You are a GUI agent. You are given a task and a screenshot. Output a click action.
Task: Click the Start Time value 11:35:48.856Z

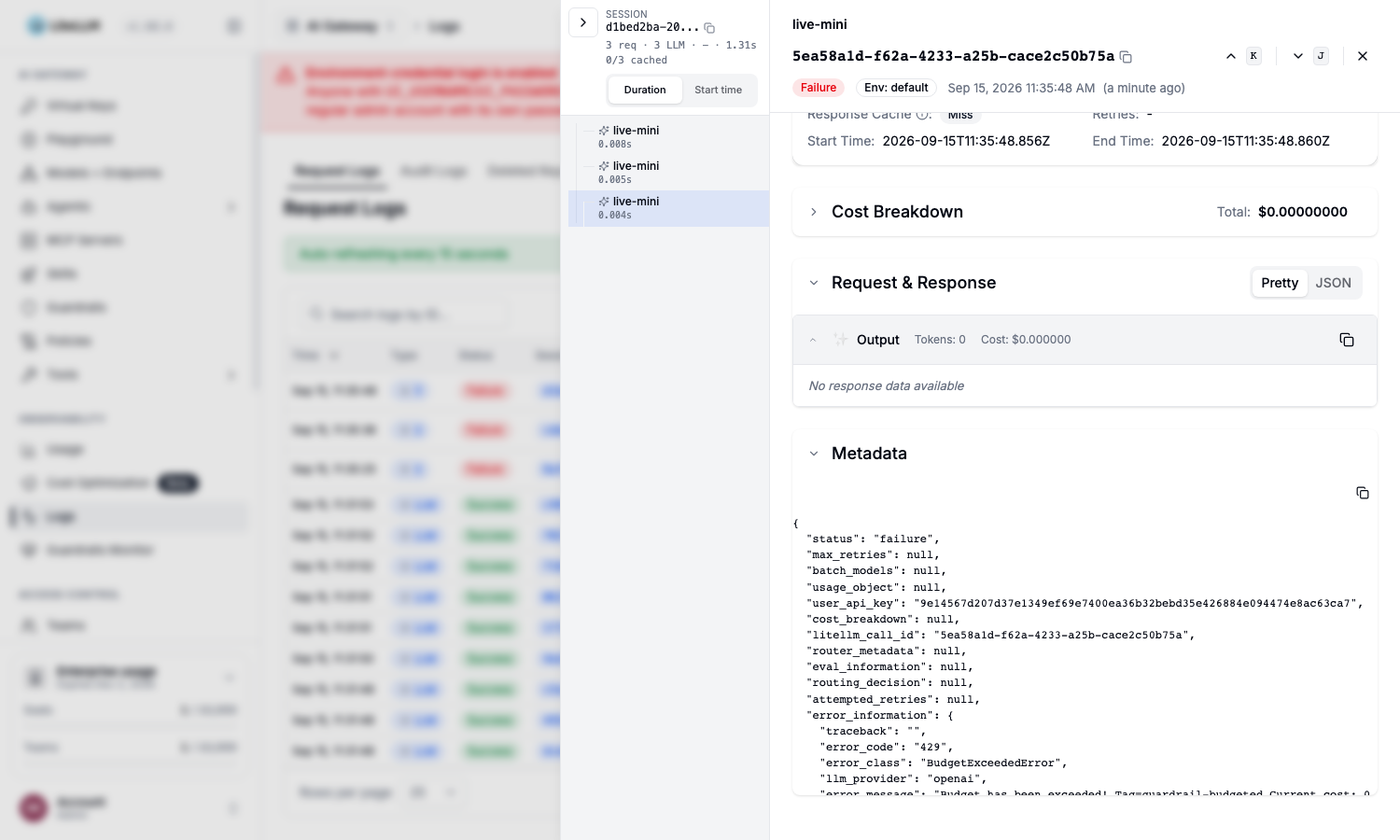[x=966, y=141]
